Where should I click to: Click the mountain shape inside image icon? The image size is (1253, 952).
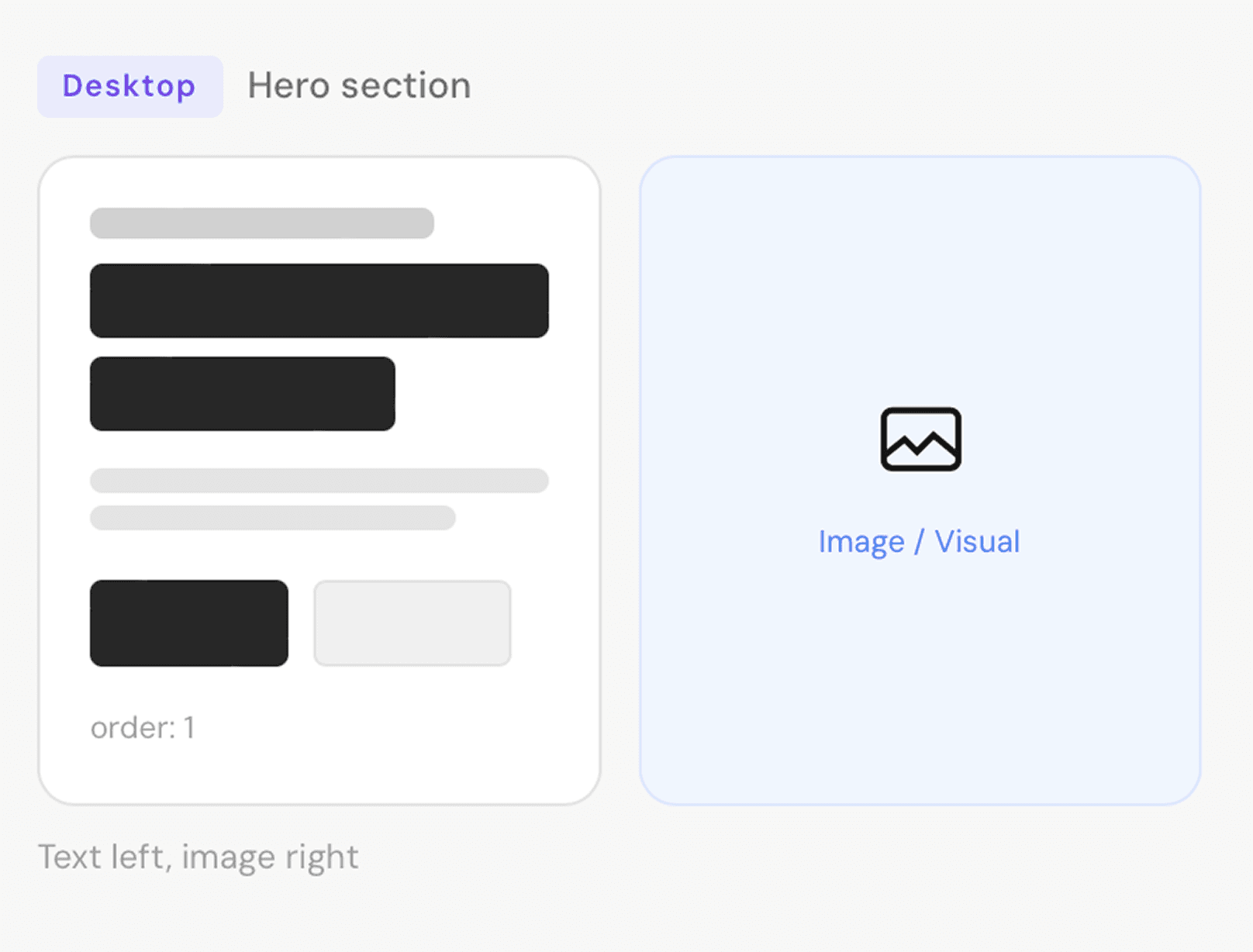[920, 444]
